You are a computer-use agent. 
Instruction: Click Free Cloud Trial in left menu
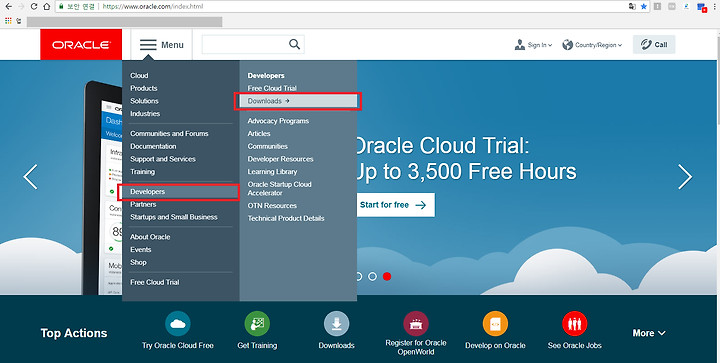point(155,282)
